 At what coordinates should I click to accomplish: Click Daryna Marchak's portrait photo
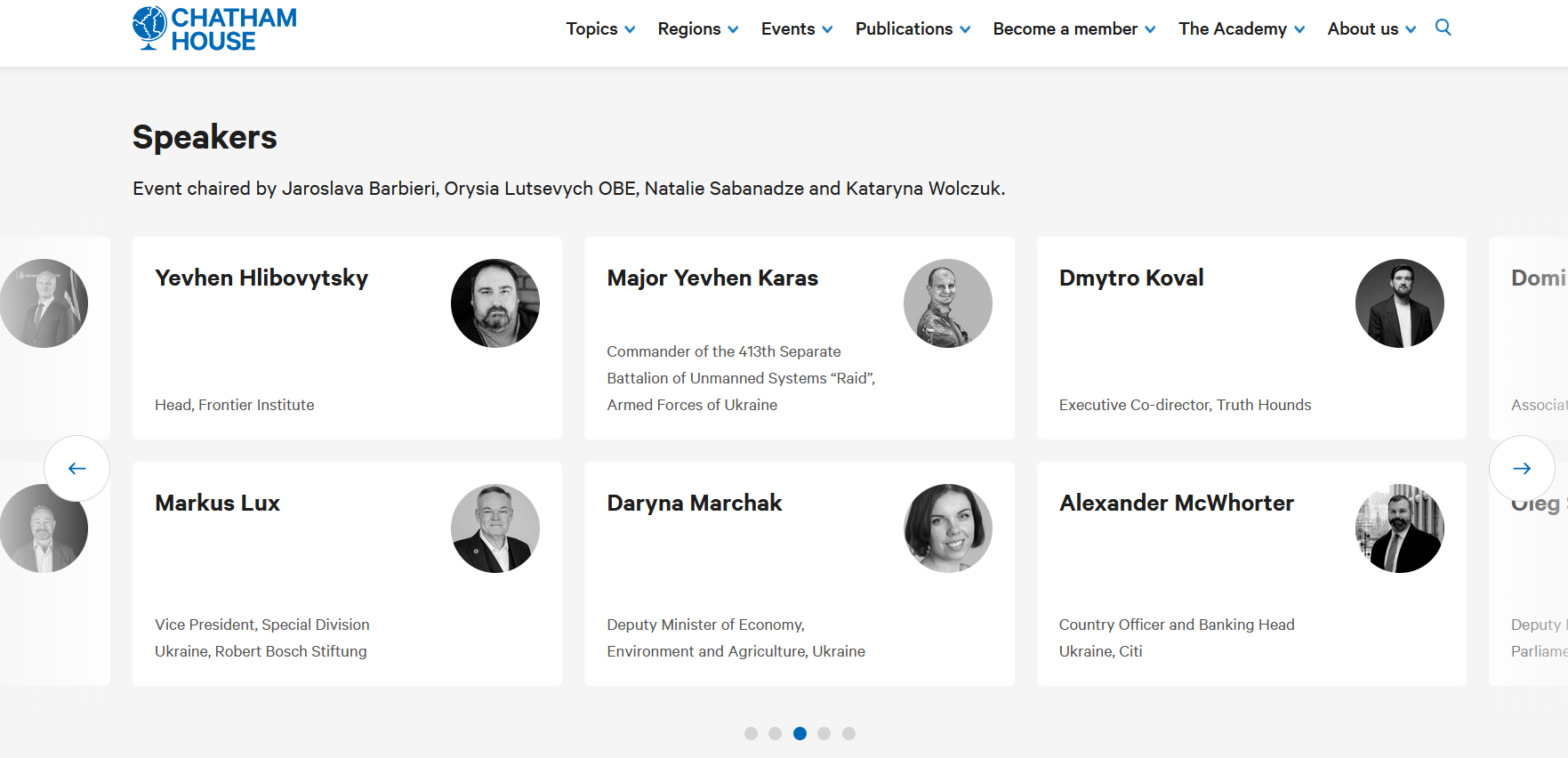point(947,528)
